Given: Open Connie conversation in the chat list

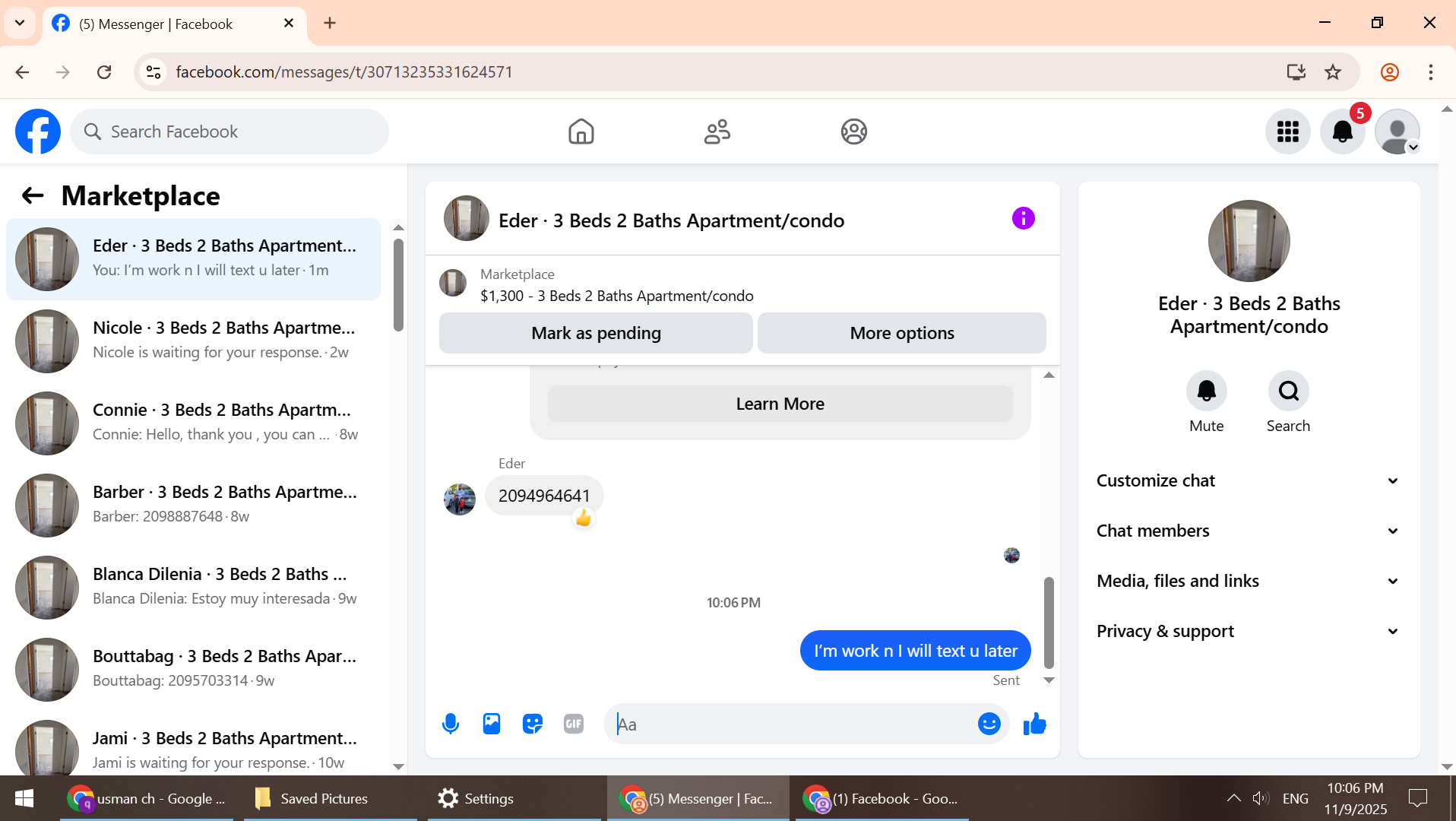Looking at the screenshot, I should 193,423.
